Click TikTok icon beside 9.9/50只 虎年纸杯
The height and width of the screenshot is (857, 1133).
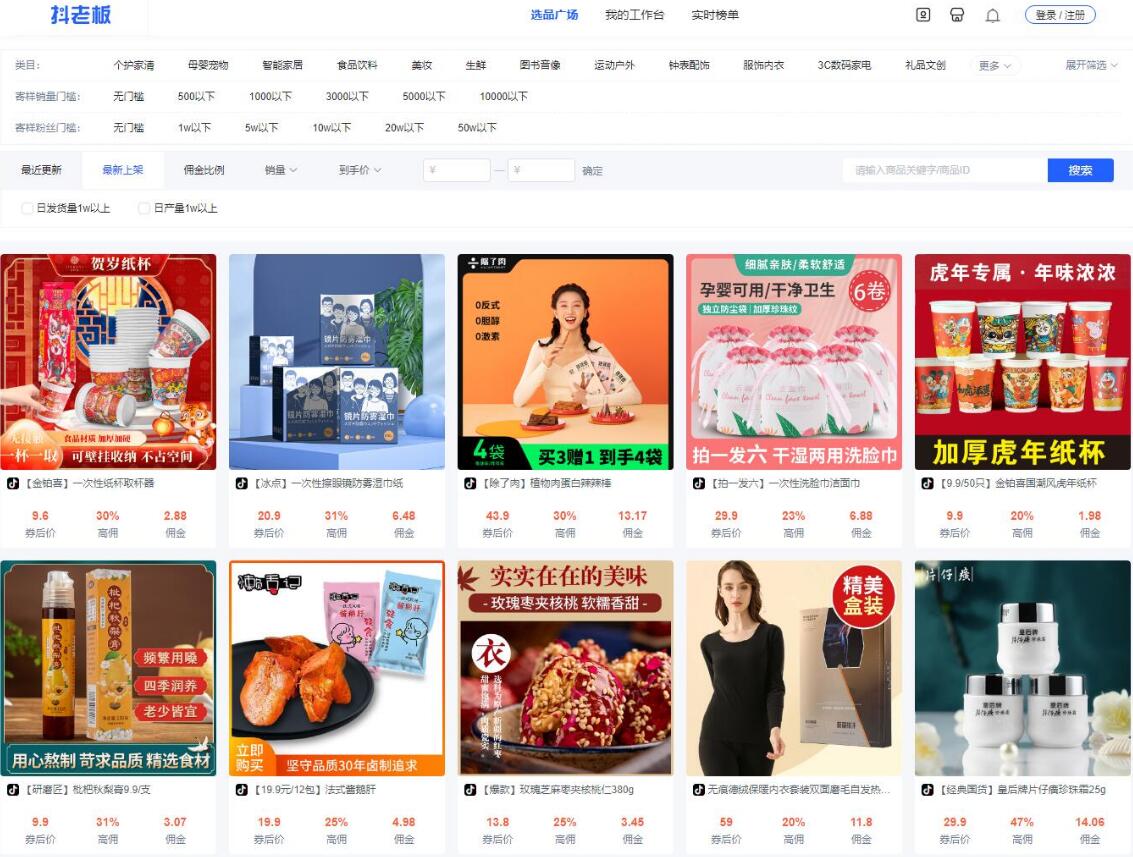(928, 483)
